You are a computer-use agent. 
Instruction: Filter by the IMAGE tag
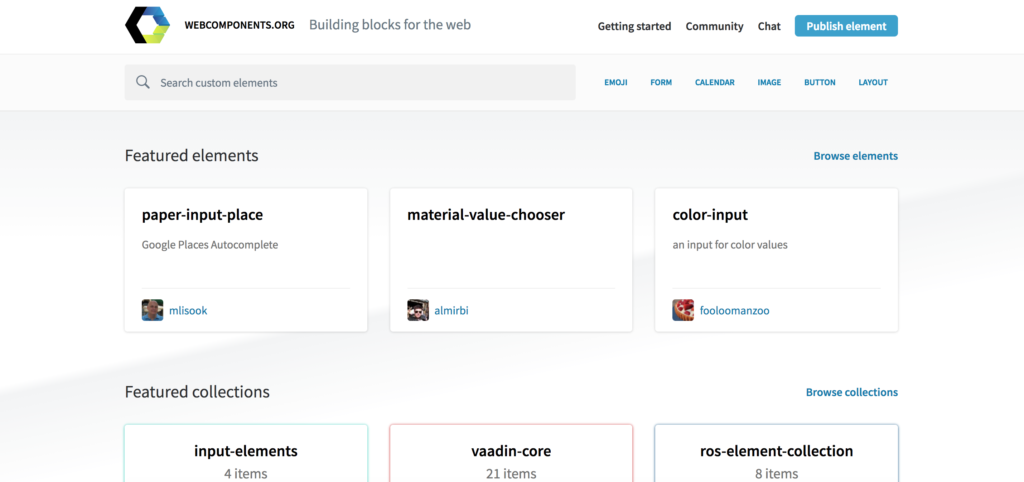point(769,82)
